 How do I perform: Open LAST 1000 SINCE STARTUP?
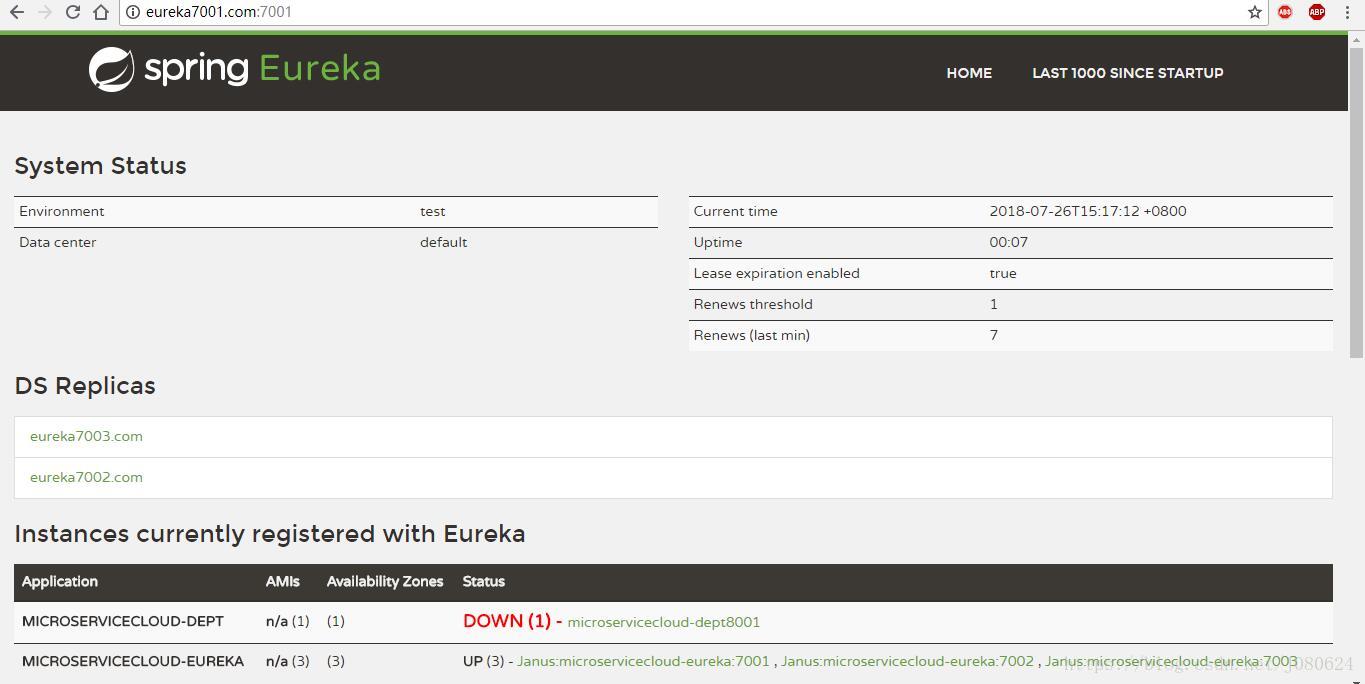pos(1128,73)
